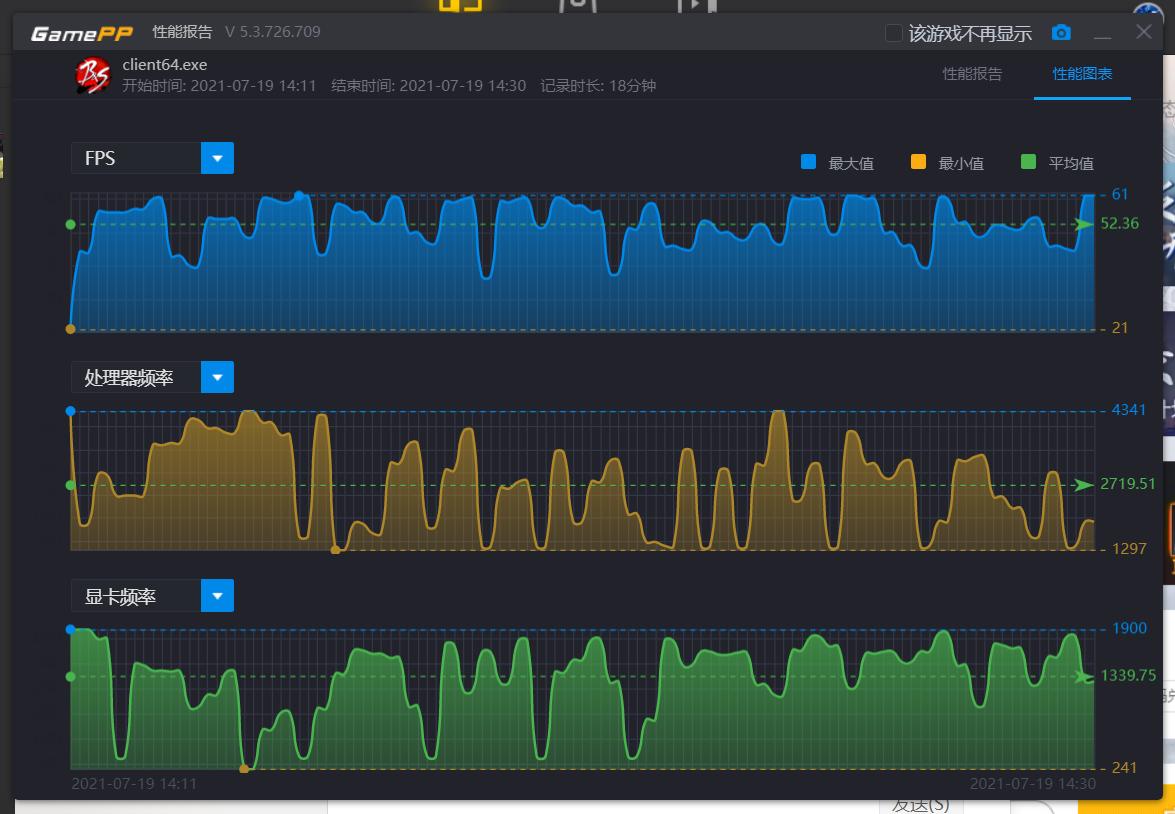Expand the 处理器频率 dropdown

tap(217, 377)
